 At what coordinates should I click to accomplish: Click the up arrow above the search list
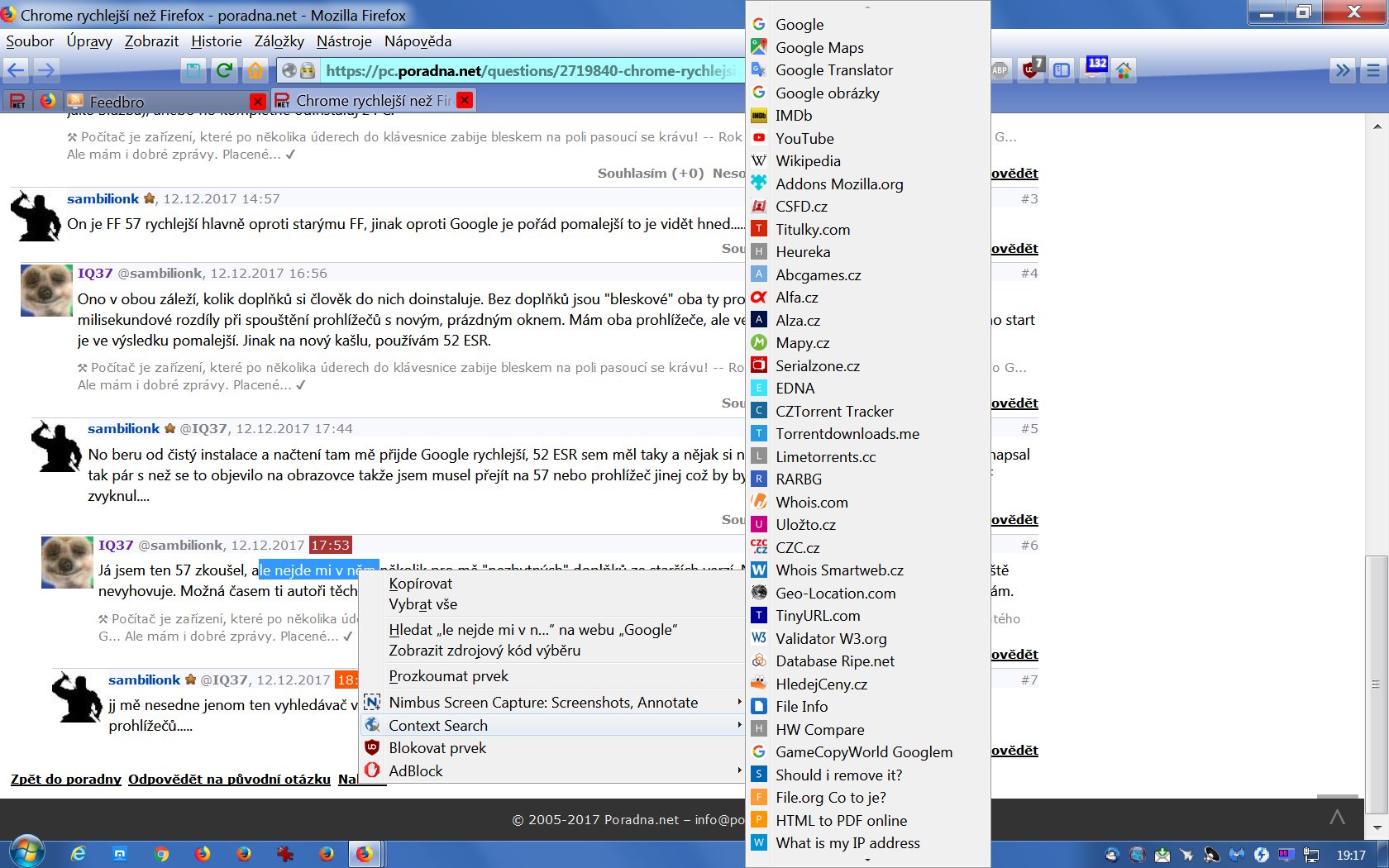[x=867, y=7]
